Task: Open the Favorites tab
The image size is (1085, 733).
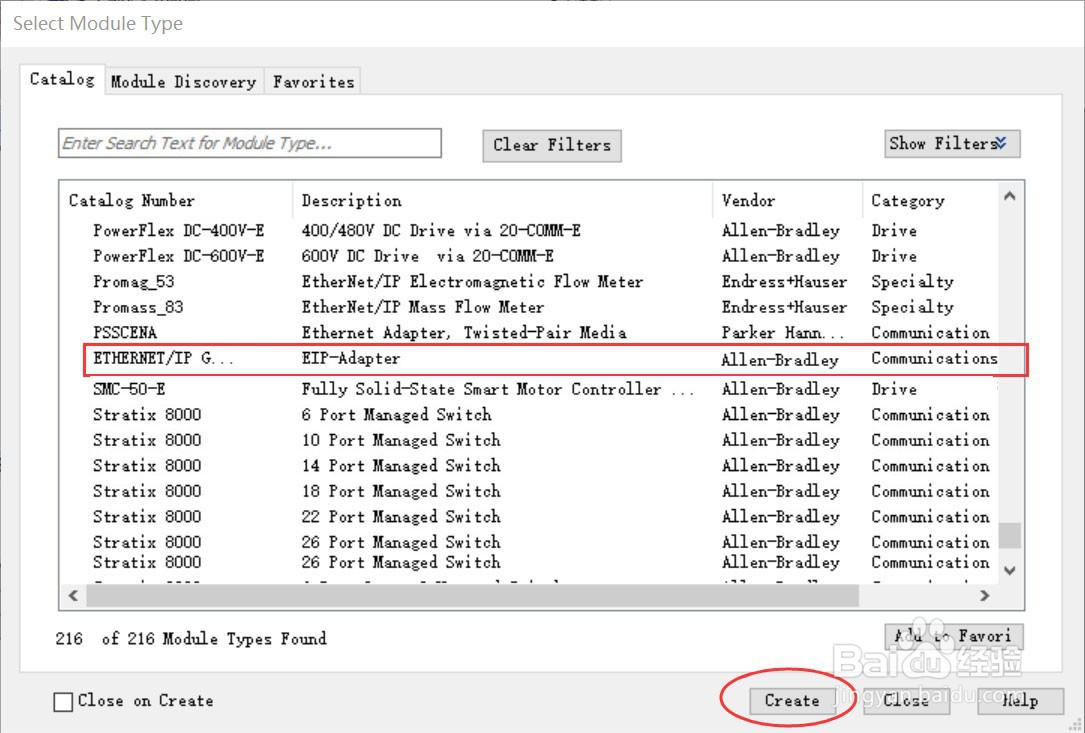Action: pos(312,81)
